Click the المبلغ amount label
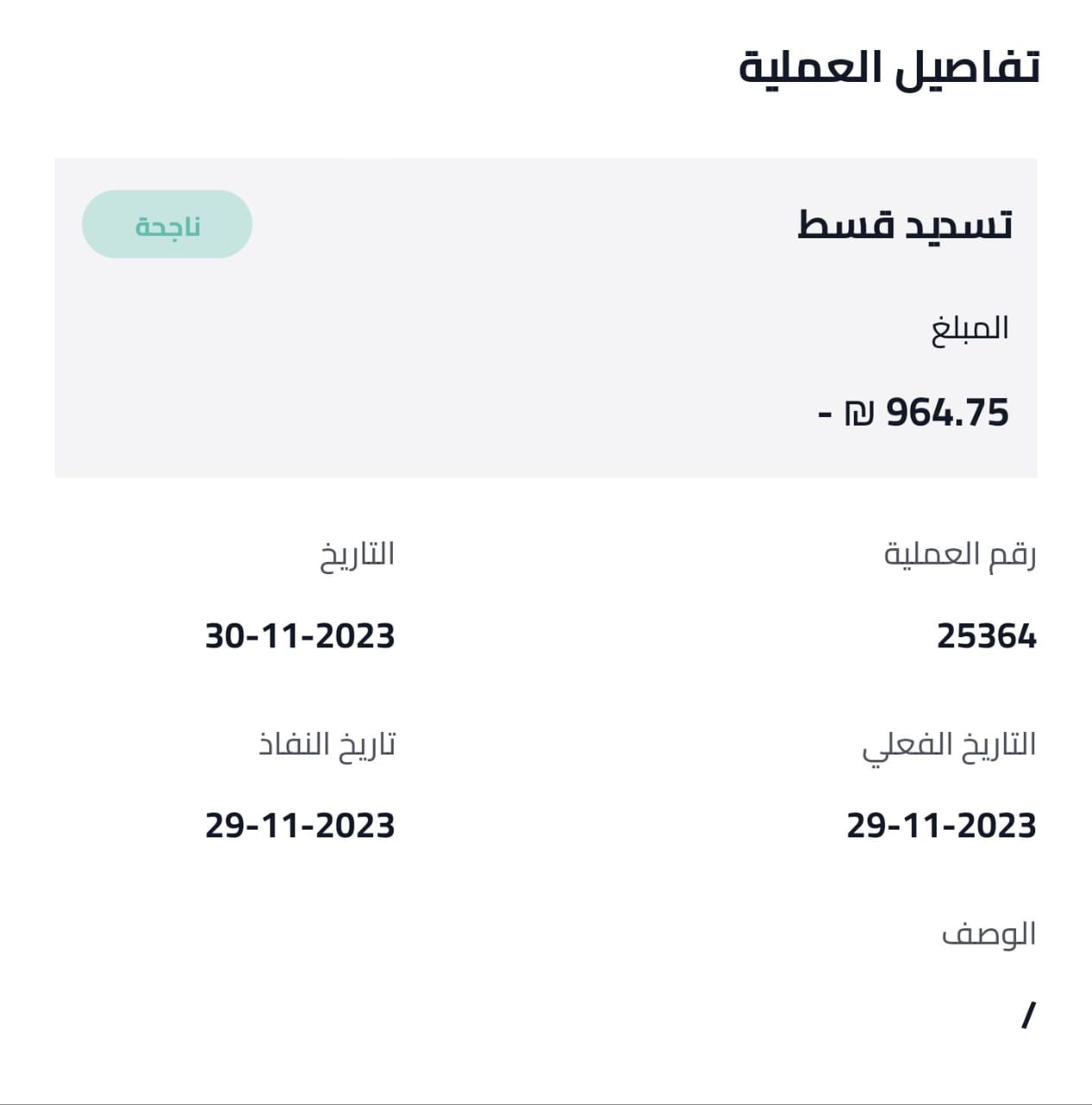1092x1105 pixels. (x=969, y=329)
